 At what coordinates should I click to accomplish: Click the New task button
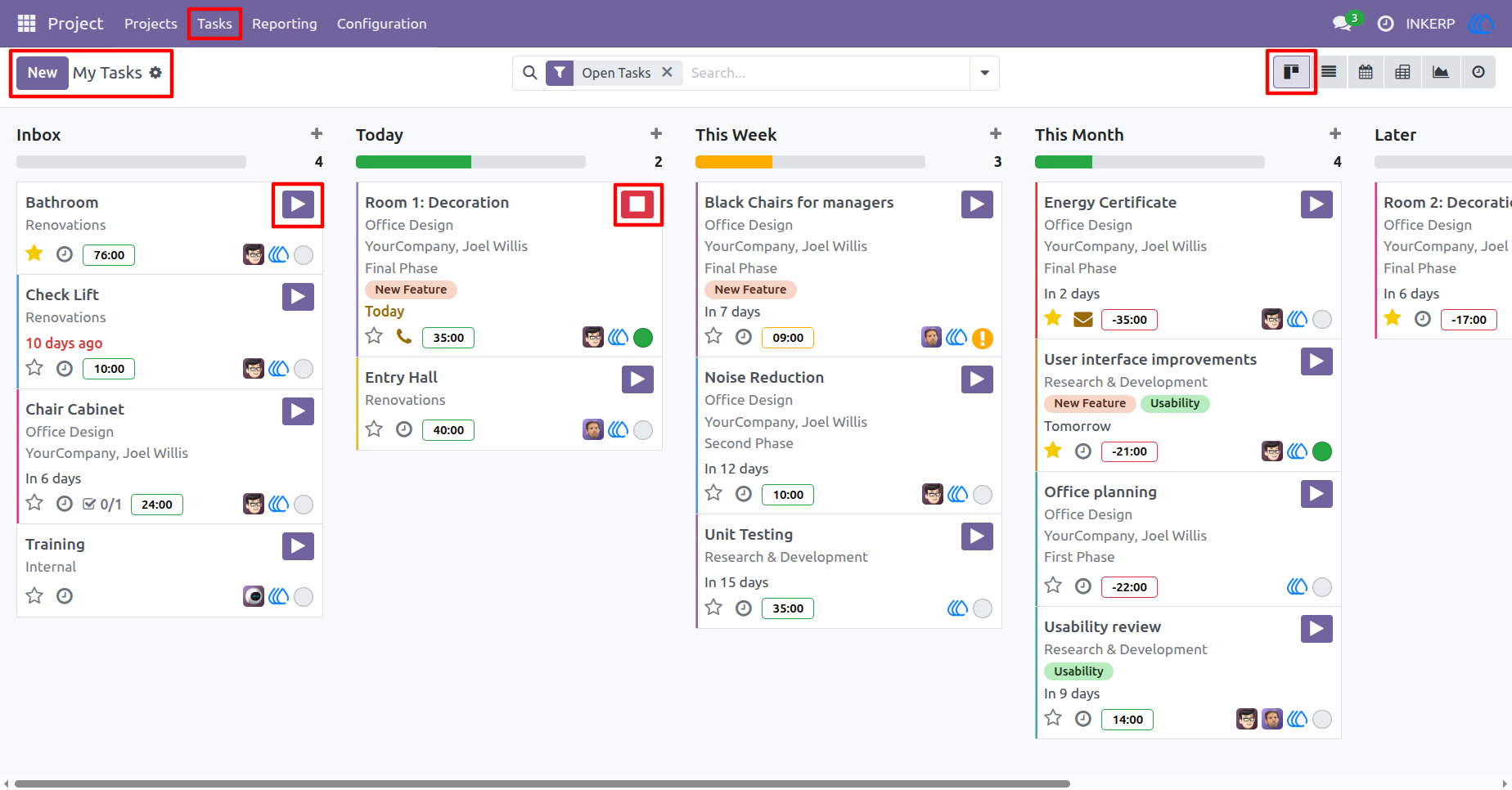click(43, 73)
